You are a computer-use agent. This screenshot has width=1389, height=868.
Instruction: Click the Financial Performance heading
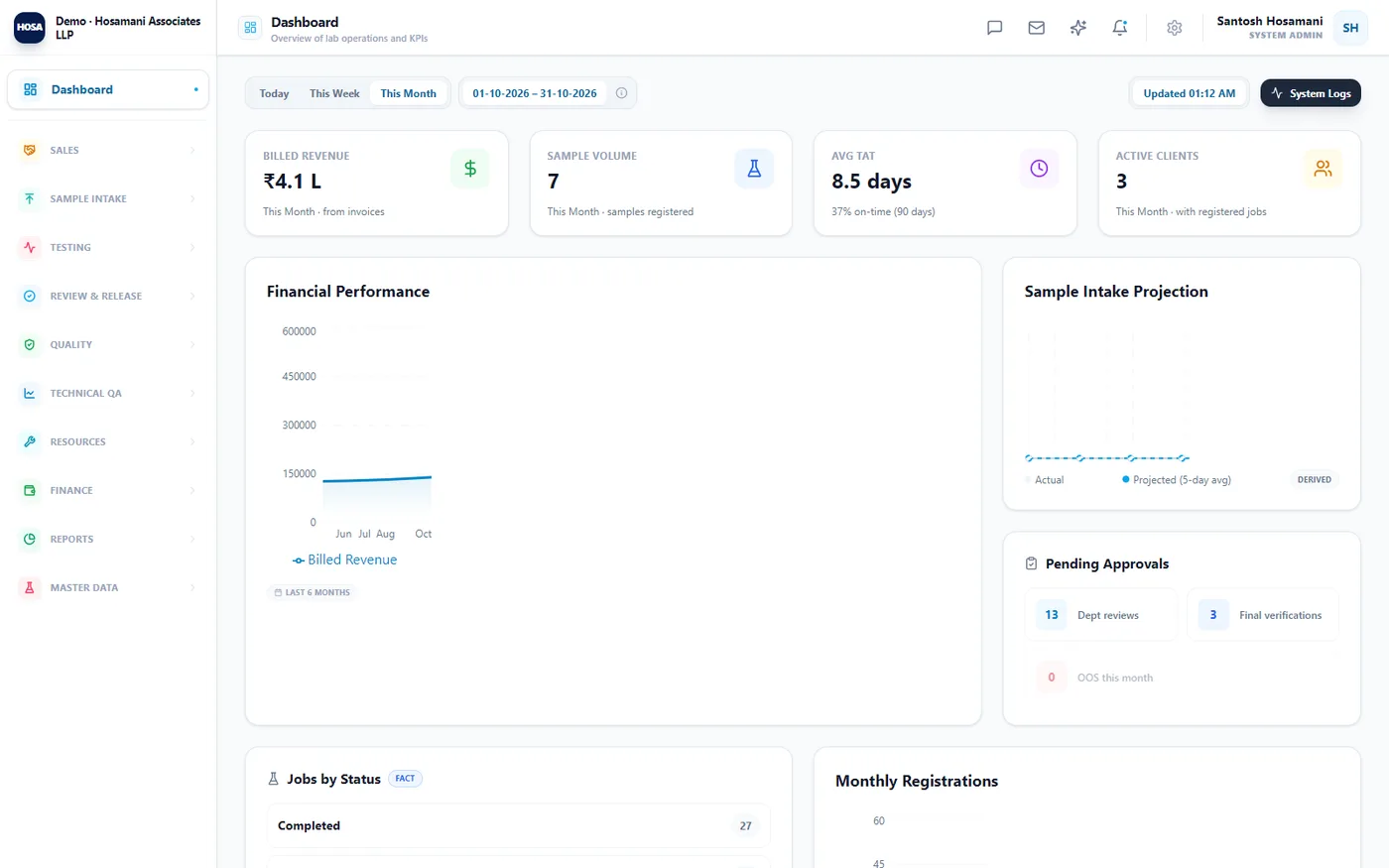click(348, 292)
